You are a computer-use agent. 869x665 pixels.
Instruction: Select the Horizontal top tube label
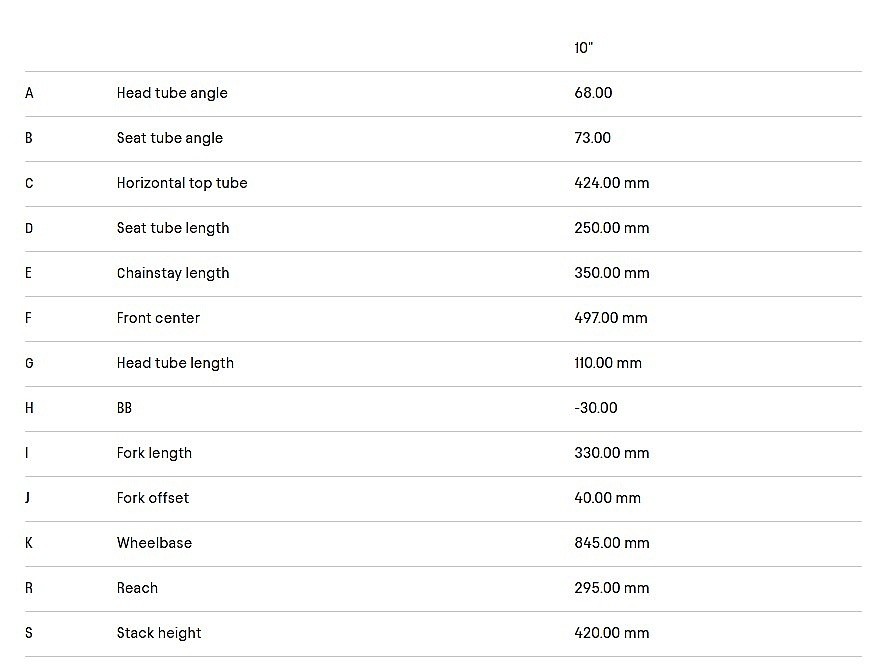pos(182,183)
